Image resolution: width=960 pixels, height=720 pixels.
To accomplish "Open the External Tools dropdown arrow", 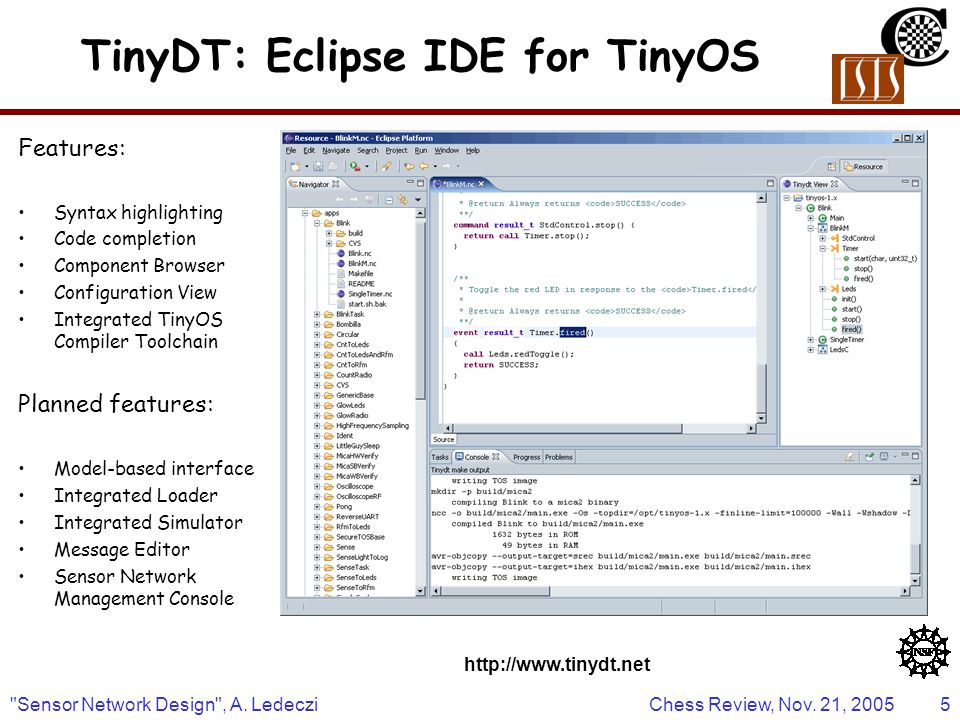I will click(367, 167).
